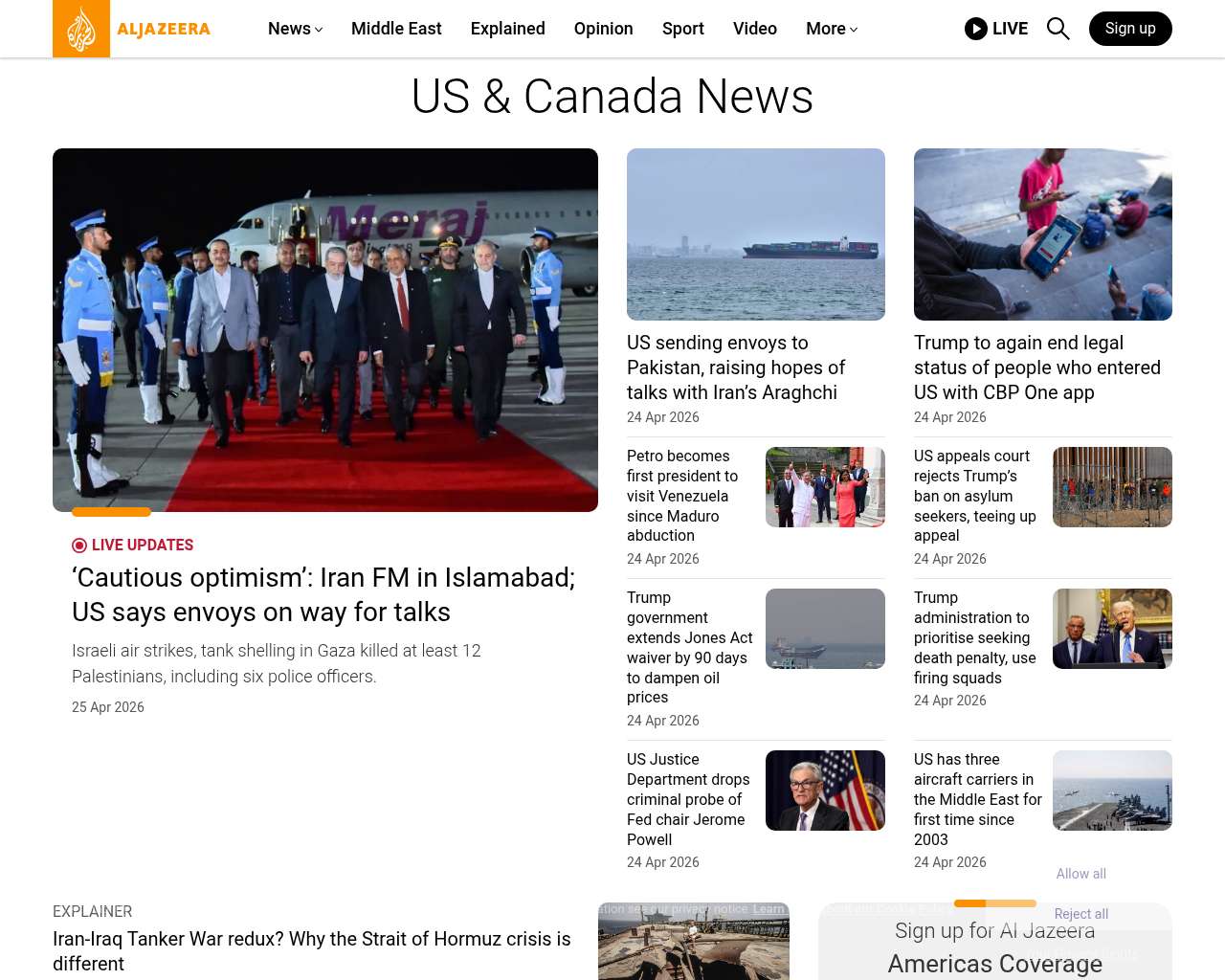The height and width of the screenshot is (980, 1225).
Task: Open the Opinion section
Action: 603,29
